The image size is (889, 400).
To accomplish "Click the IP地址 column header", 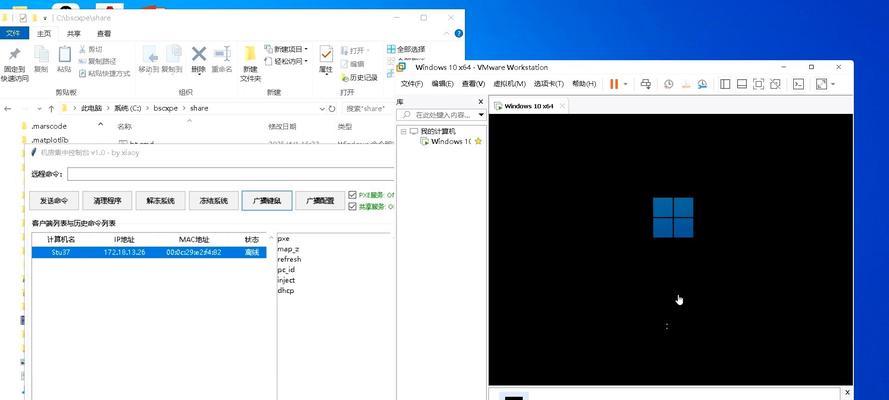I will click(124, 240).
